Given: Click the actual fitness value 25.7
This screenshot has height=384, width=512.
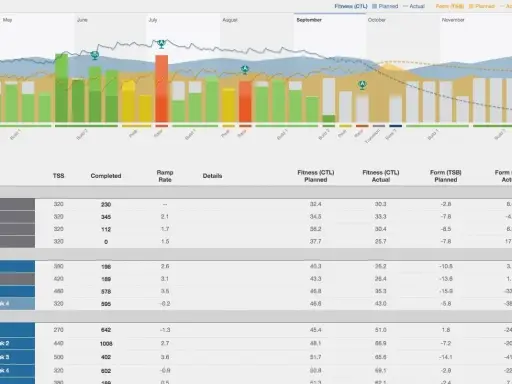Looking at the screenshot, I should 381,241.
